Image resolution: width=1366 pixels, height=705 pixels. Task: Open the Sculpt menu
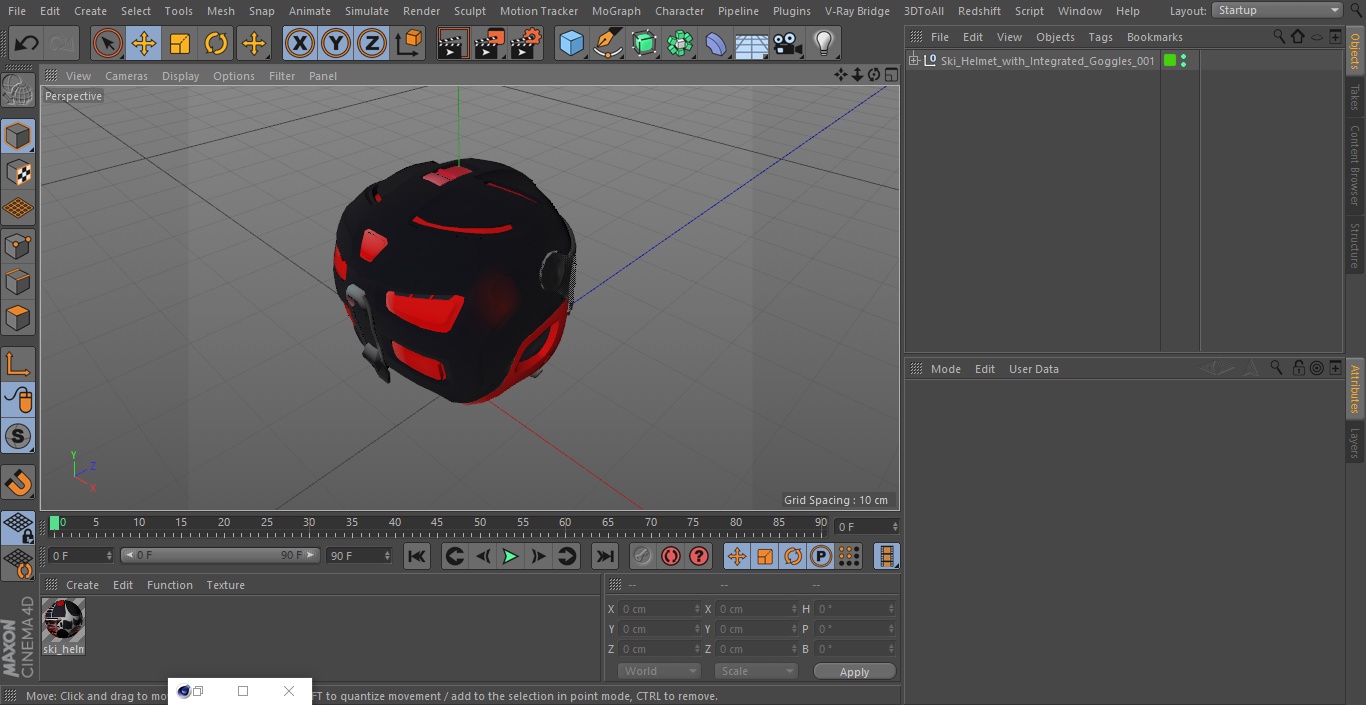(x=469, y=11)
